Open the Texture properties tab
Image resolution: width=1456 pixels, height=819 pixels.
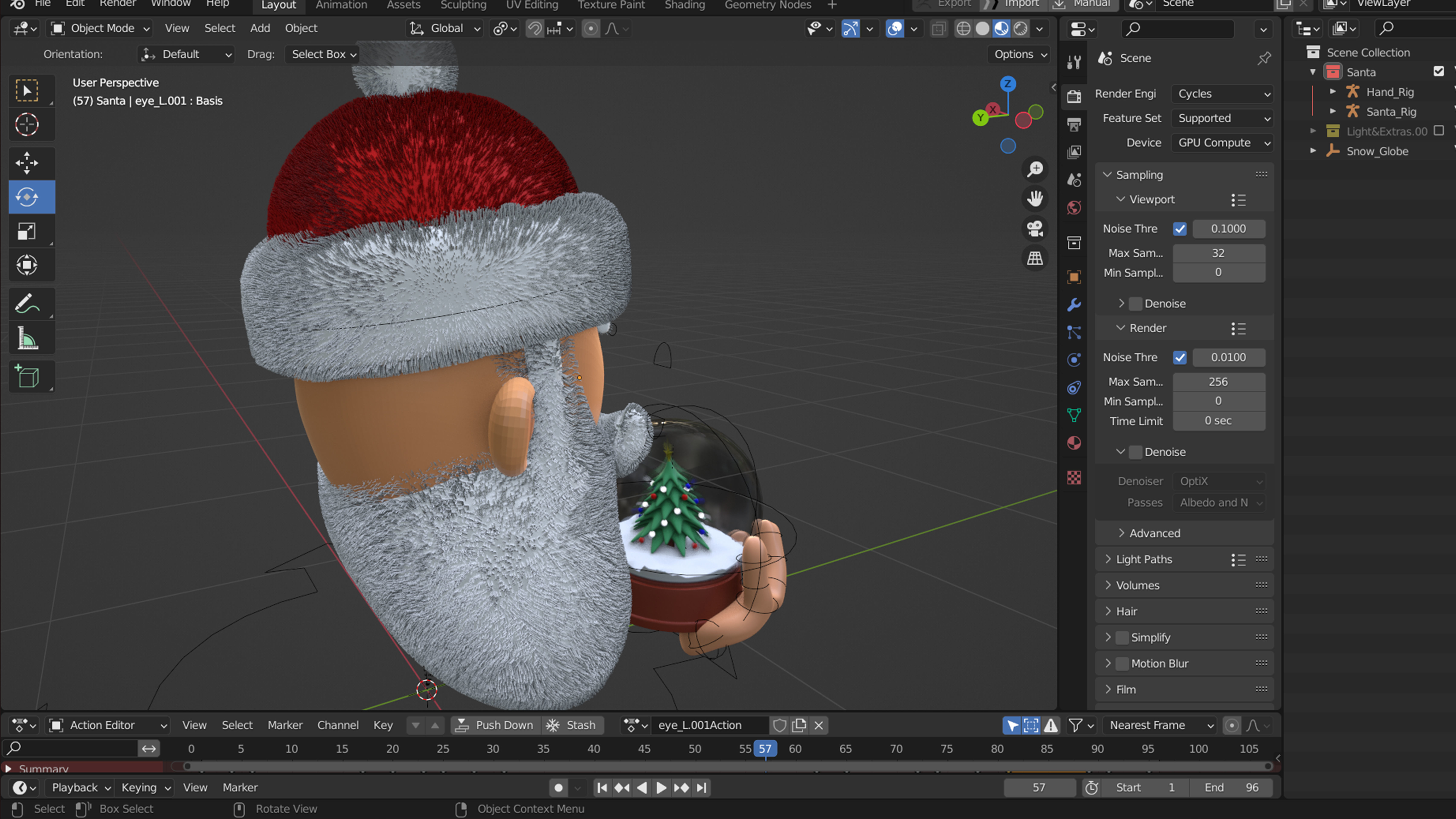coord(1074,478)
